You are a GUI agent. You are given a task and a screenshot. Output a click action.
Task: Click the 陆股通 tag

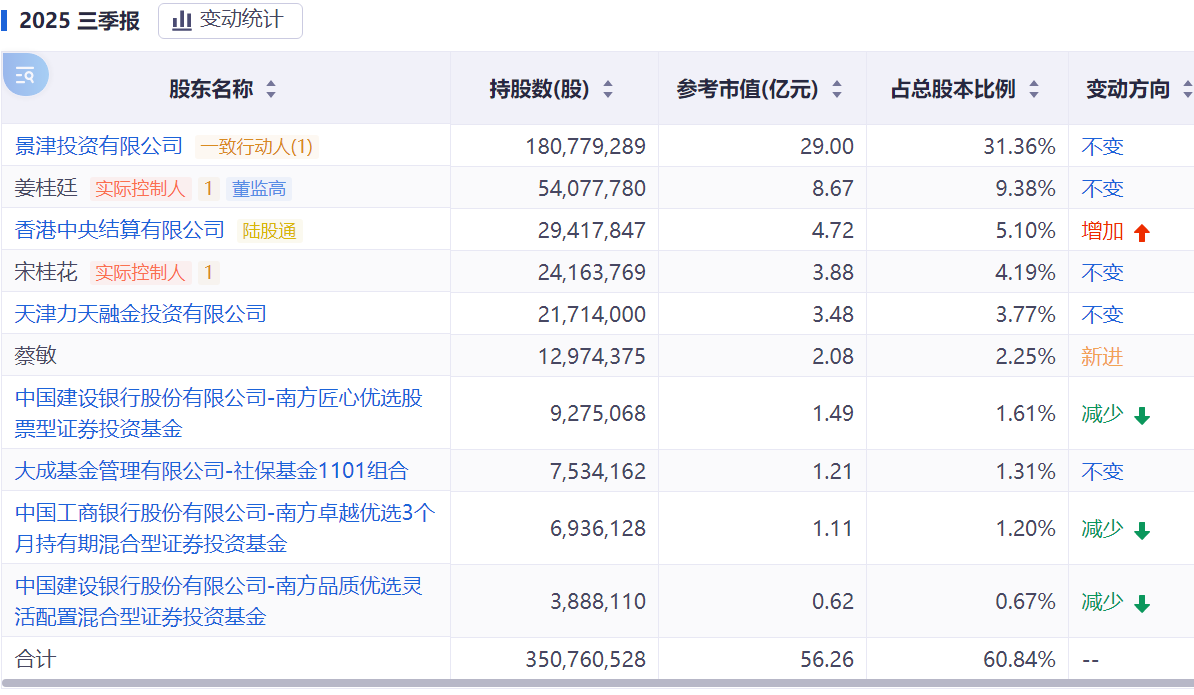tap(270, 231)
